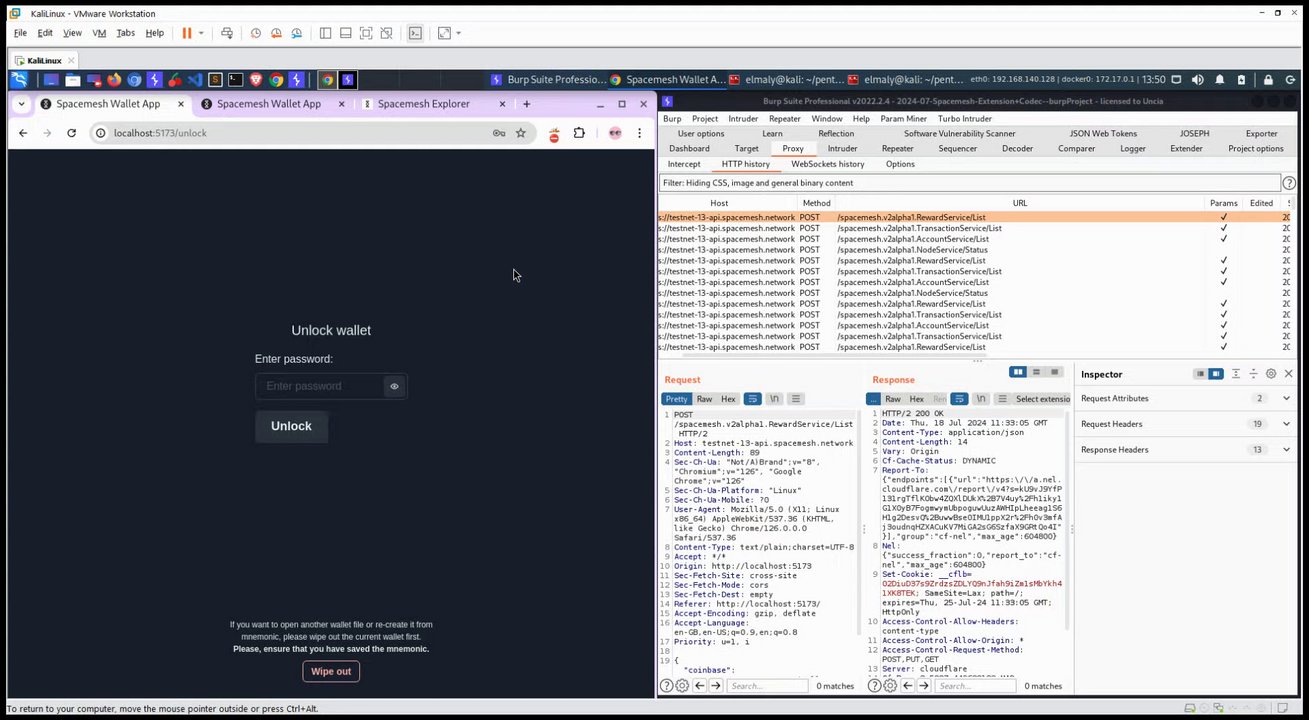Open the password manager key icon
Image resolution: width=1309 pixels, height=720 pixels.
[x=498, y=133]
